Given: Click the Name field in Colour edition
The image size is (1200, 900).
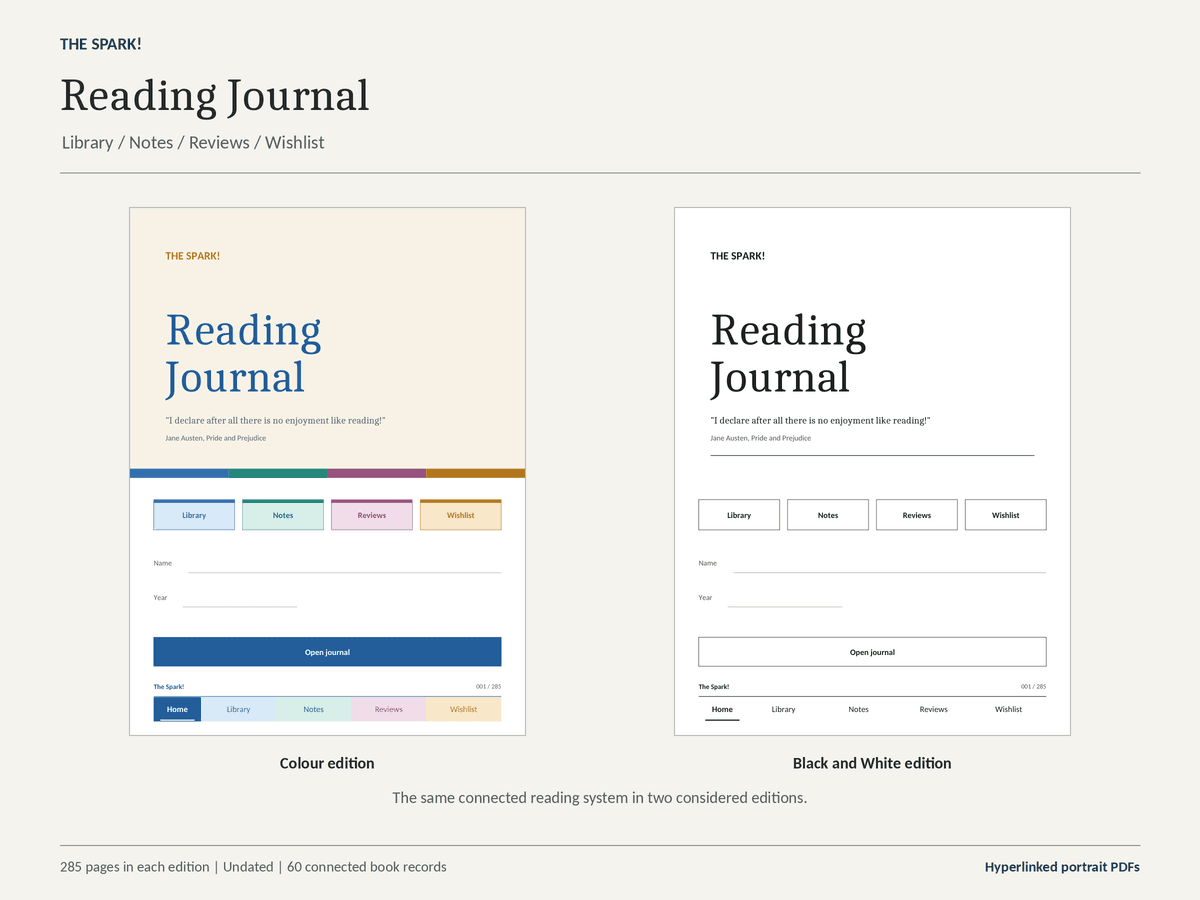Looking at the screenshot, I should point(345,564).
